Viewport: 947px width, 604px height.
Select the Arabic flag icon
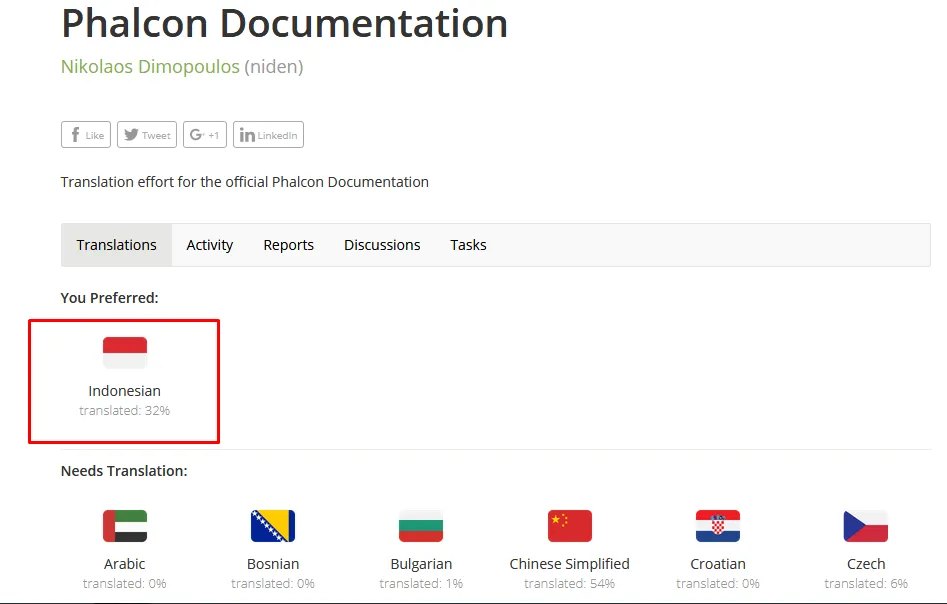(x=125, y=526)
